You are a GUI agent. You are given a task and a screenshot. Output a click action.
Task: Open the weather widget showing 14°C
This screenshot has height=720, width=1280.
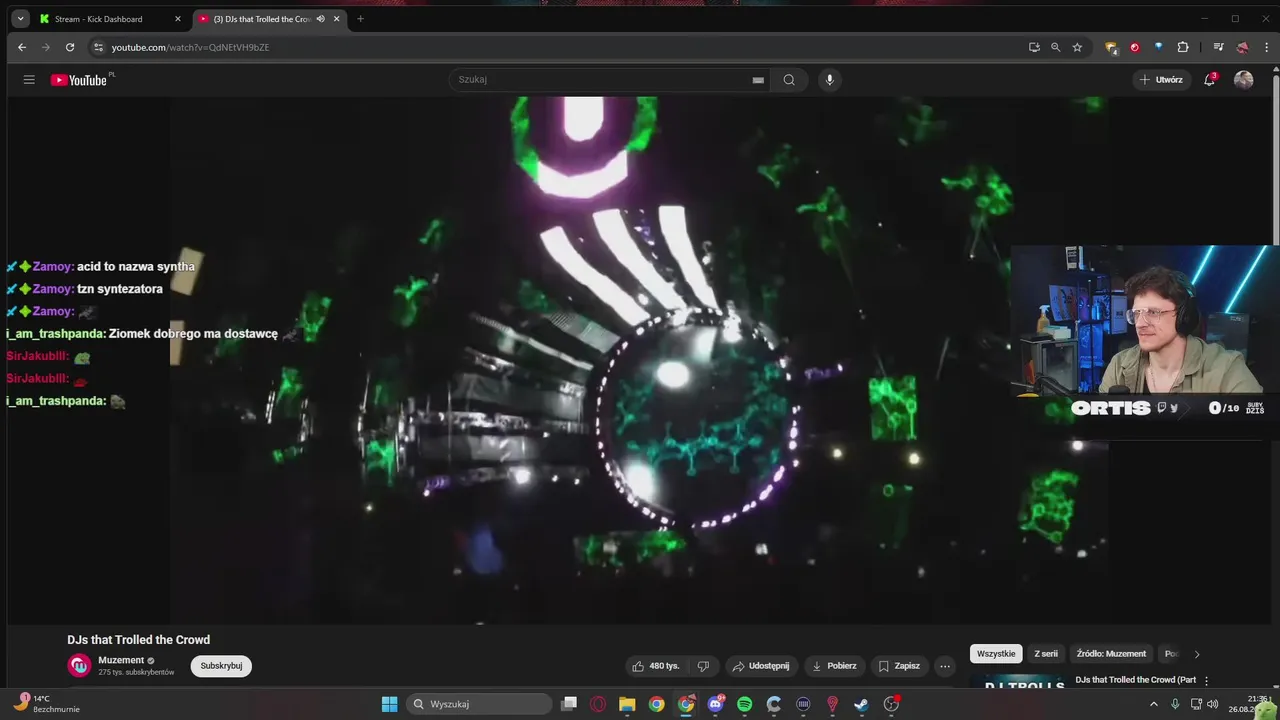point(47,704)
